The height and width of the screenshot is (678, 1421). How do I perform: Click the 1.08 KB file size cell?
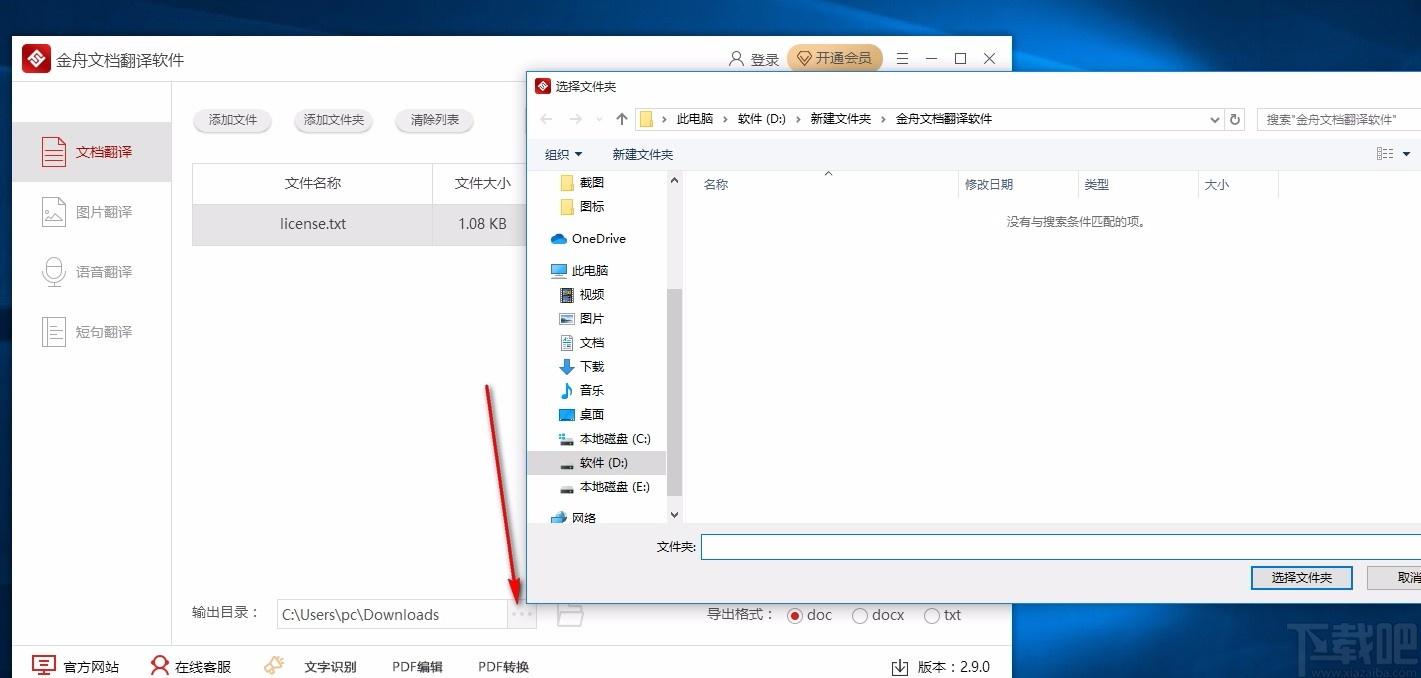[482, 224]
